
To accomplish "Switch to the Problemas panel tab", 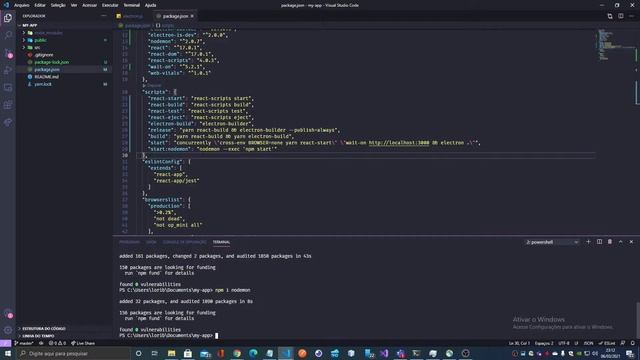I will 129,242.
